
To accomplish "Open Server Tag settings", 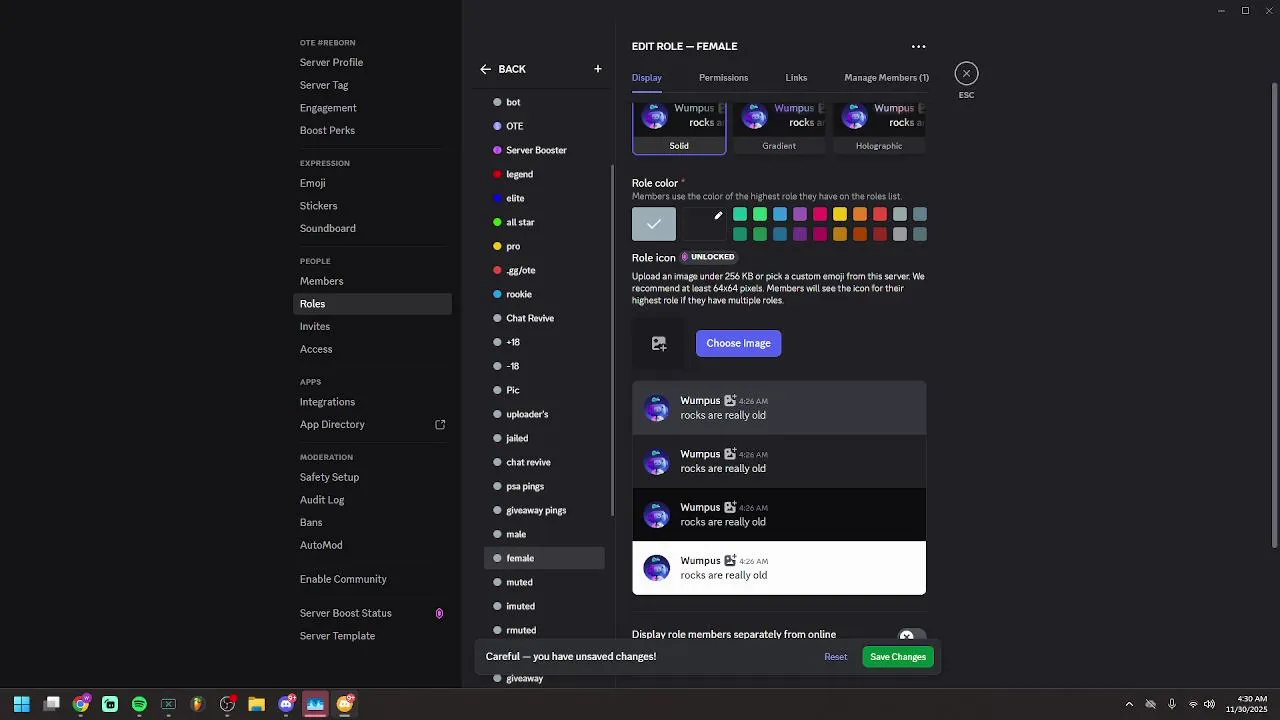I will 324,85.
